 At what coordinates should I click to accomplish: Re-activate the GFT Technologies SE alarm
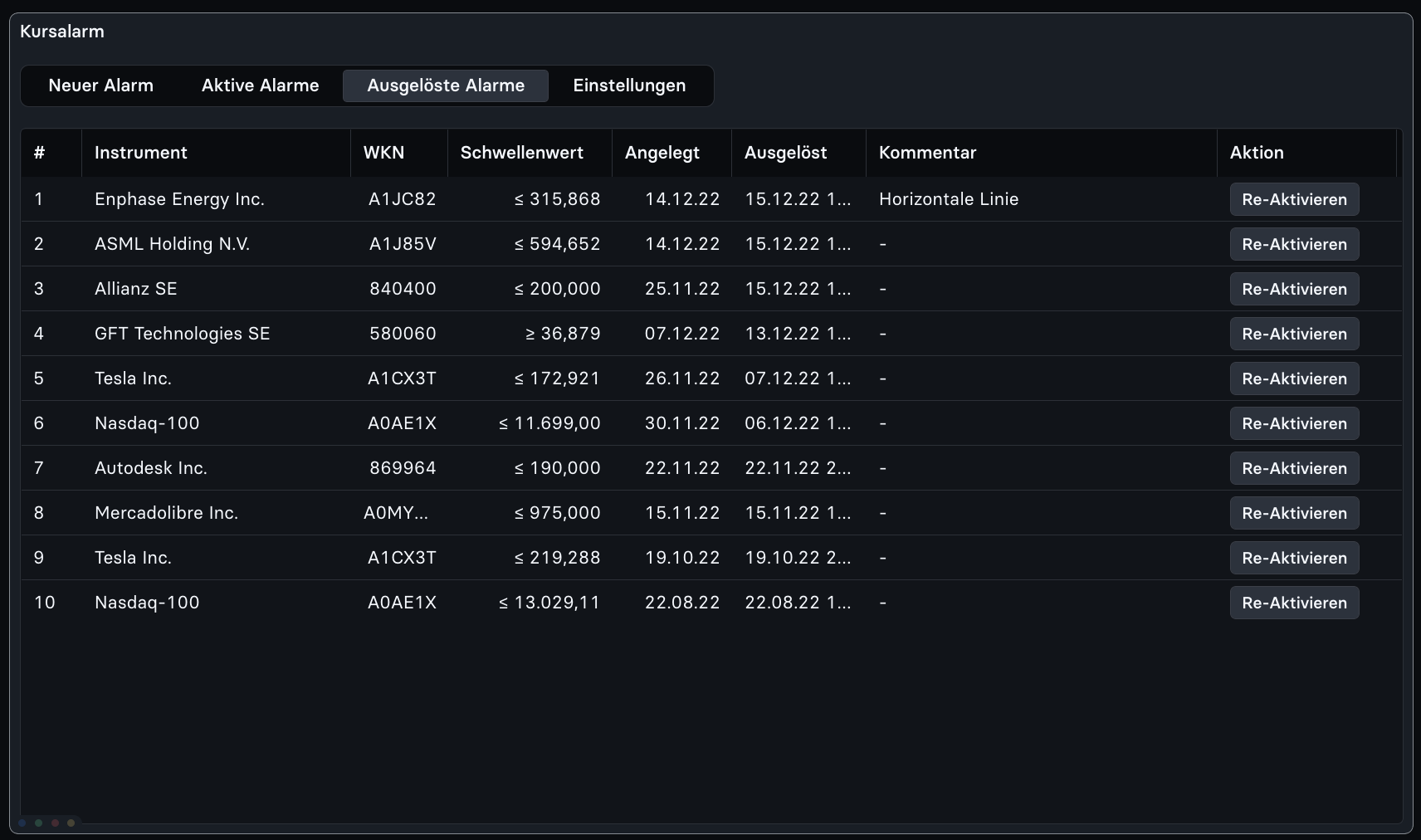(x=1294, y=334)
